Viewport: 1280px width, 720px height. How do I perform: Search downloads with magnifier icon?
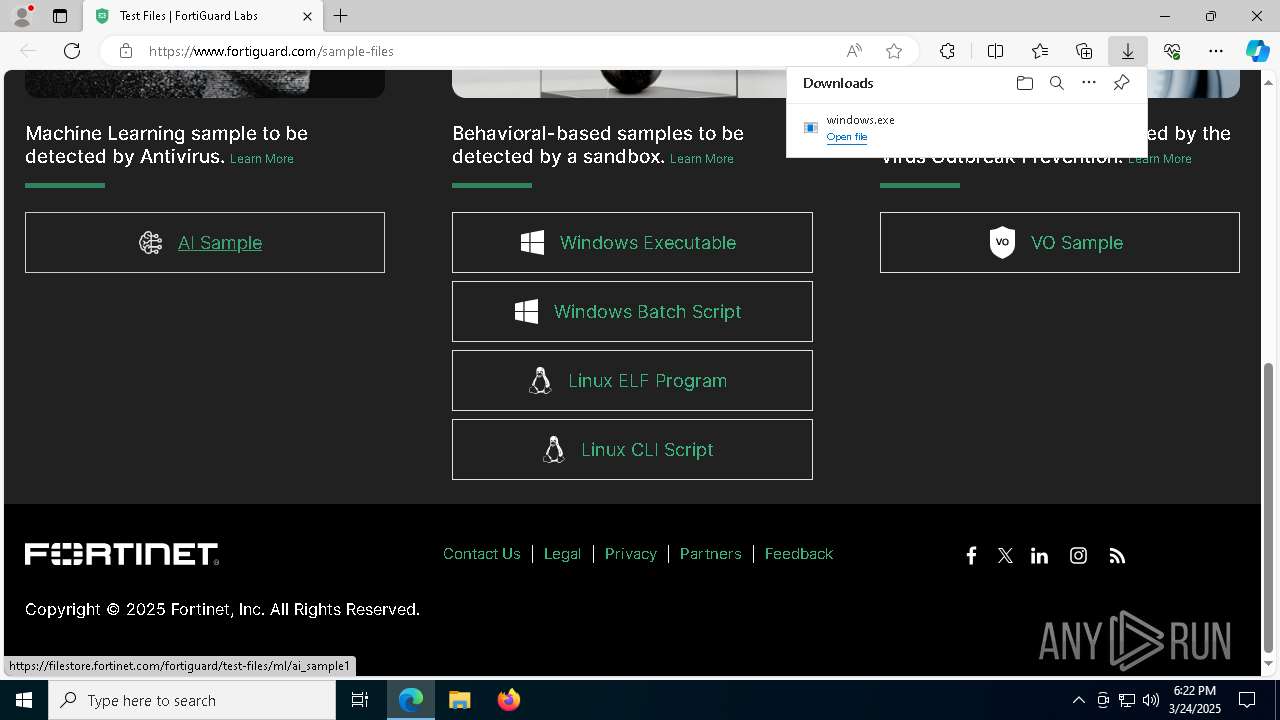(1056, 83)
